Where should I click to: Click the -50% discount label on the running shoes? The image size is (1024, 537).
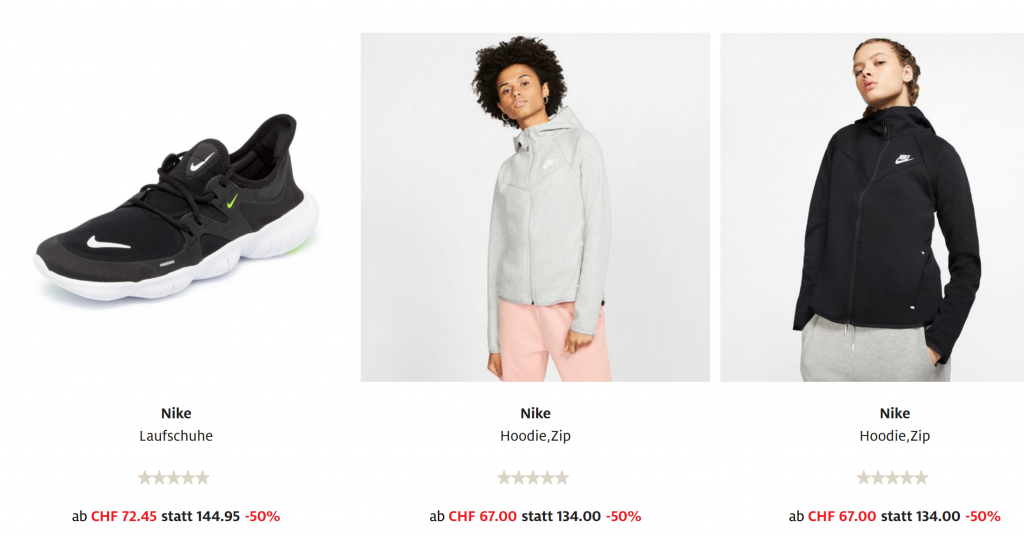tap(262, 516)
